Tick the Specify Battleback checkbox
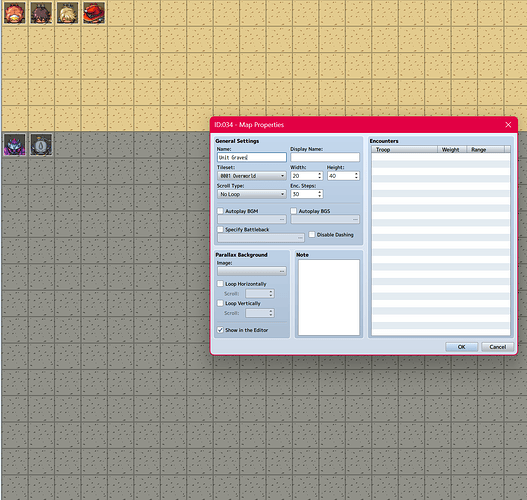 point(220,229)
